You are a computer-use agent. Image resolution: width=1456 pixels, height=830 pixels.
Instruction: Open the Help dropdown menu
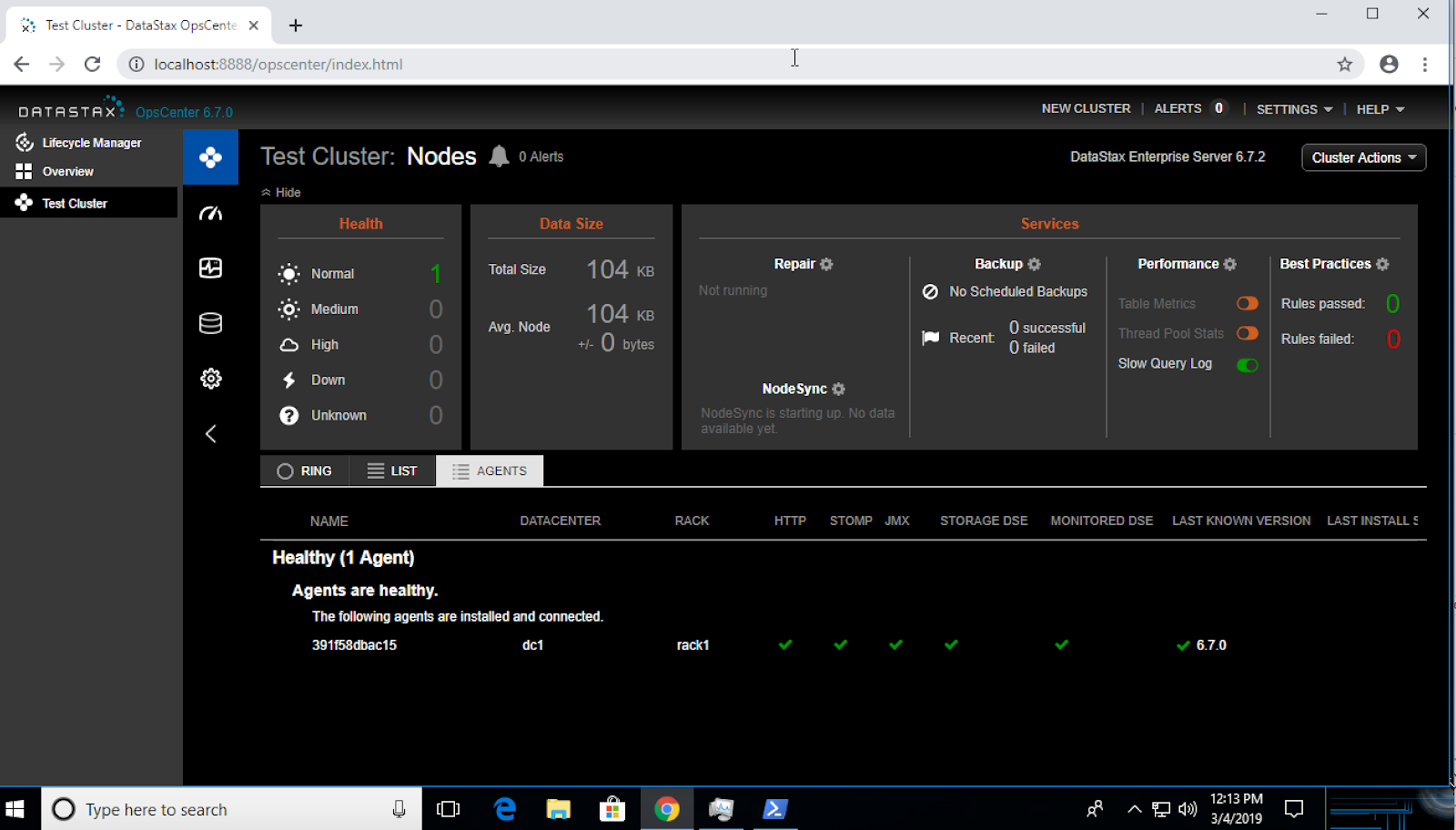[x=1380, y=109]
